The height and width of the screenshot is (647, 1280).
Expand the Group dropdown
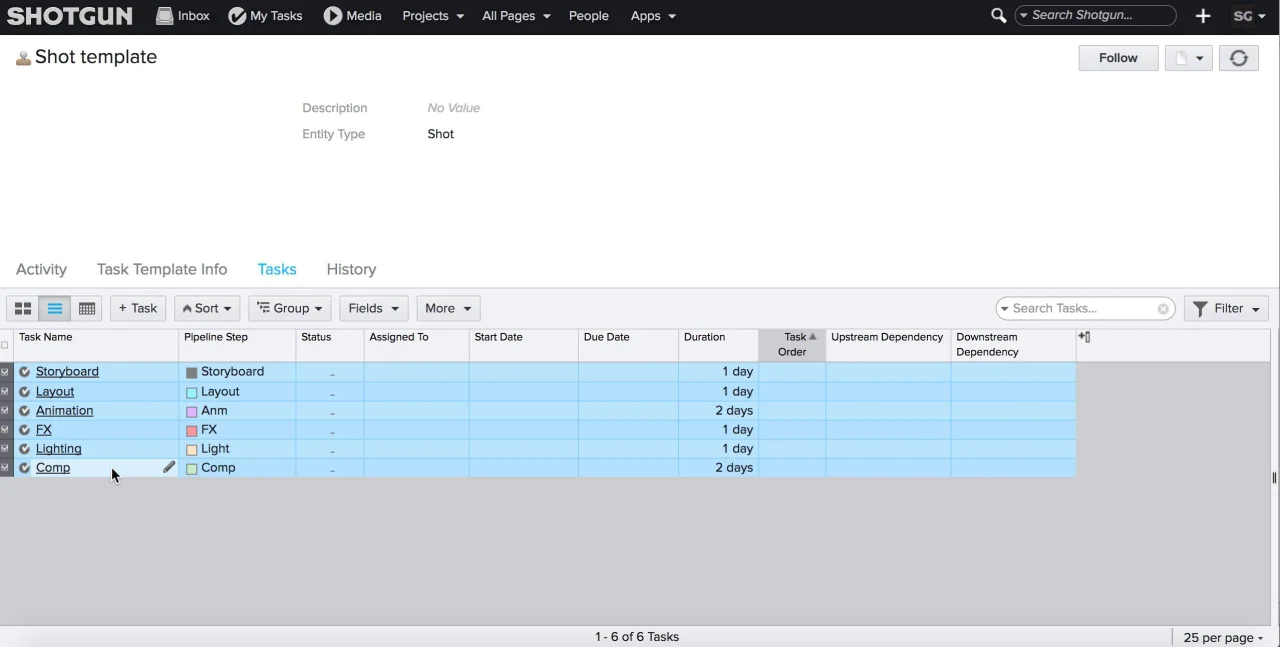point(289,309)
